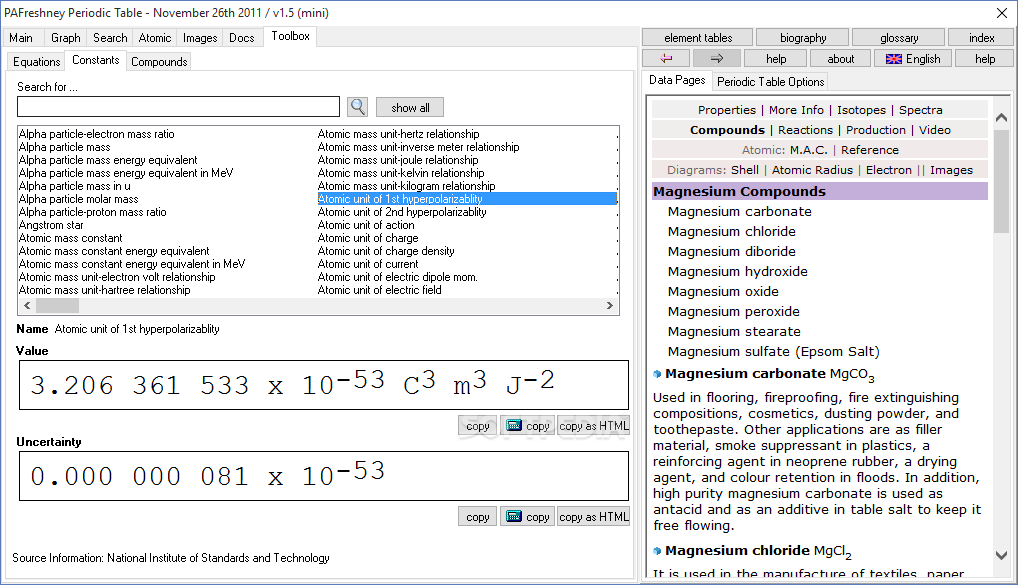Copy the Value as HTML
This screenshot has width=1018, height=585.
click(593, 425)
